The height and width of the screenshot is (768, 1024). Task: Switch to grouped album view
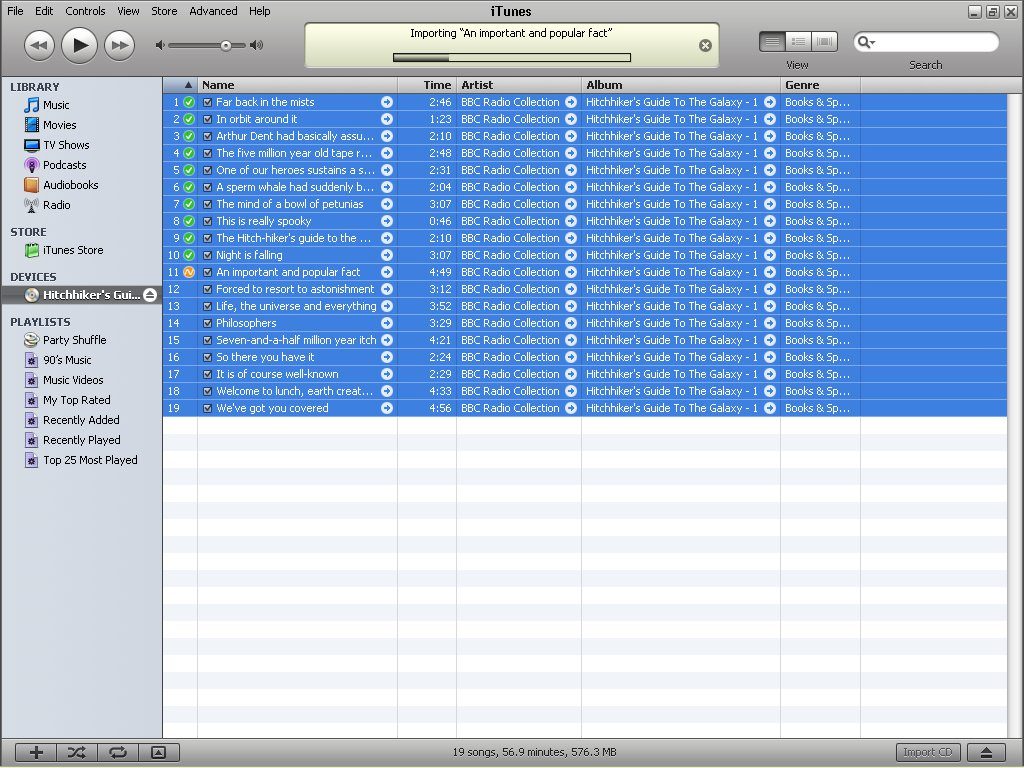tap(798, 42)
